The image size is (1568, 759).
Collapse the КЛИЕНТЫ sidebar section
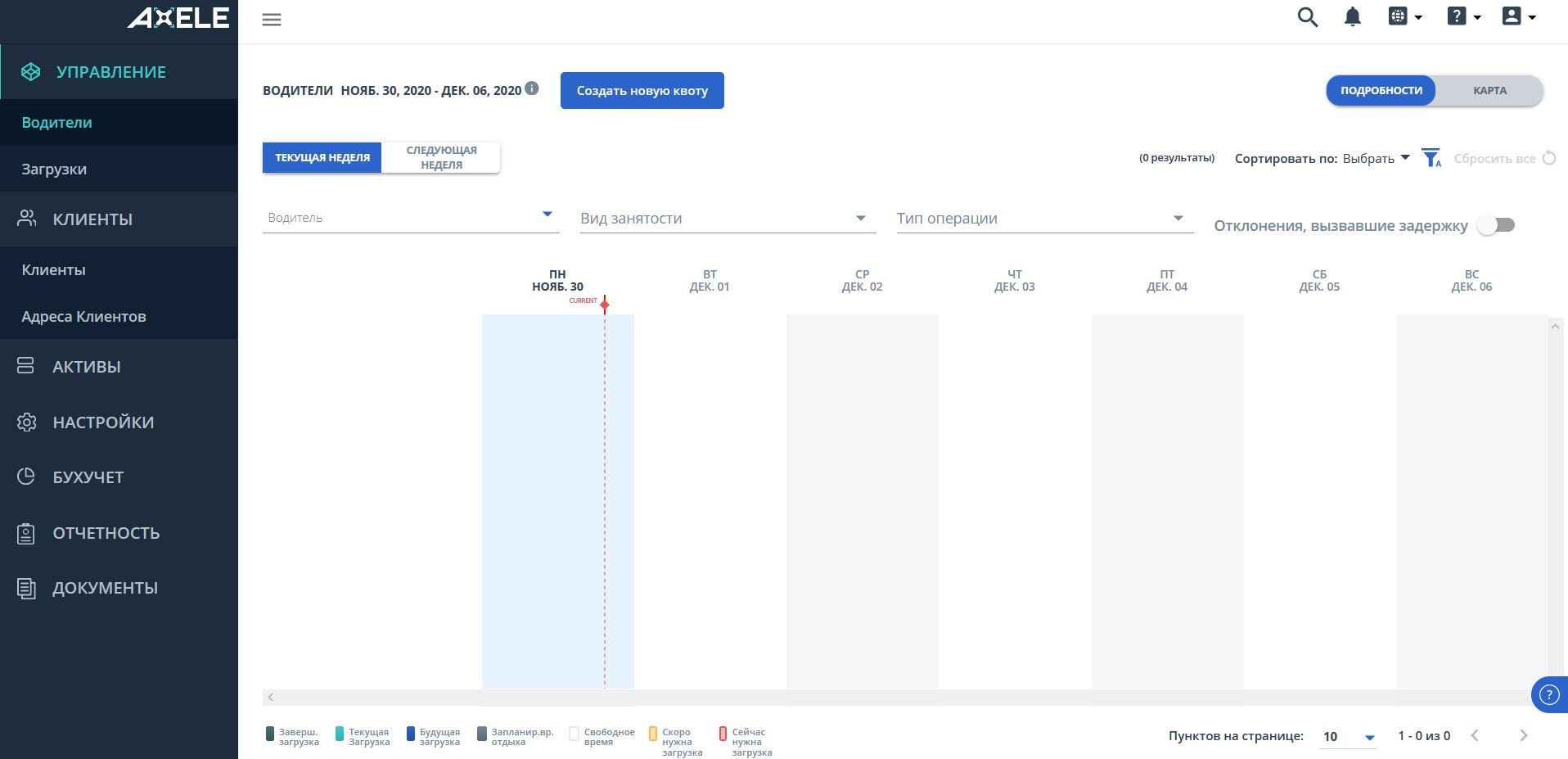pyautogui.click(x=119, y=219)
